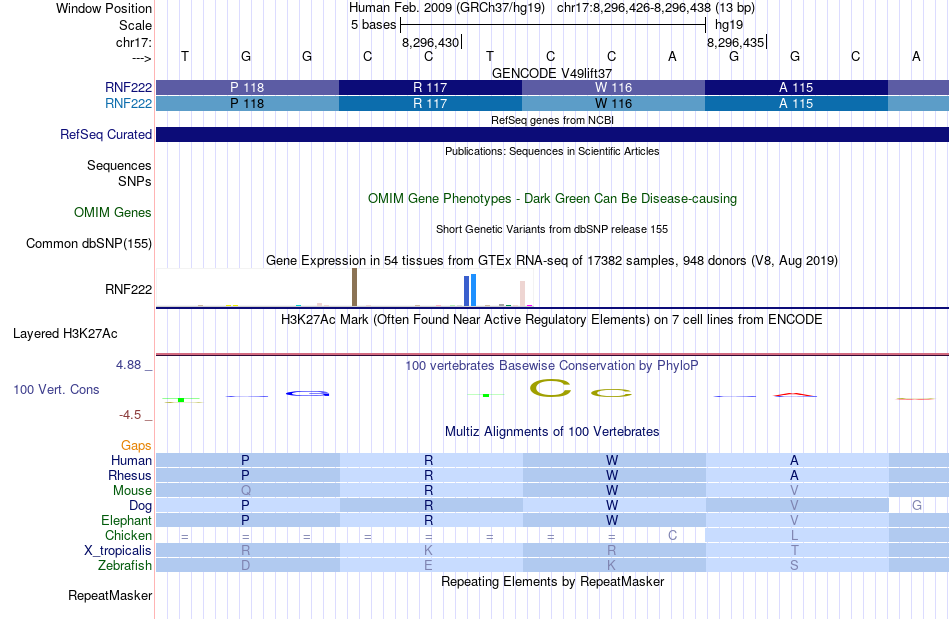Select the red A conservation logo letter
950x619 pixels.
[x=795, y=395]
